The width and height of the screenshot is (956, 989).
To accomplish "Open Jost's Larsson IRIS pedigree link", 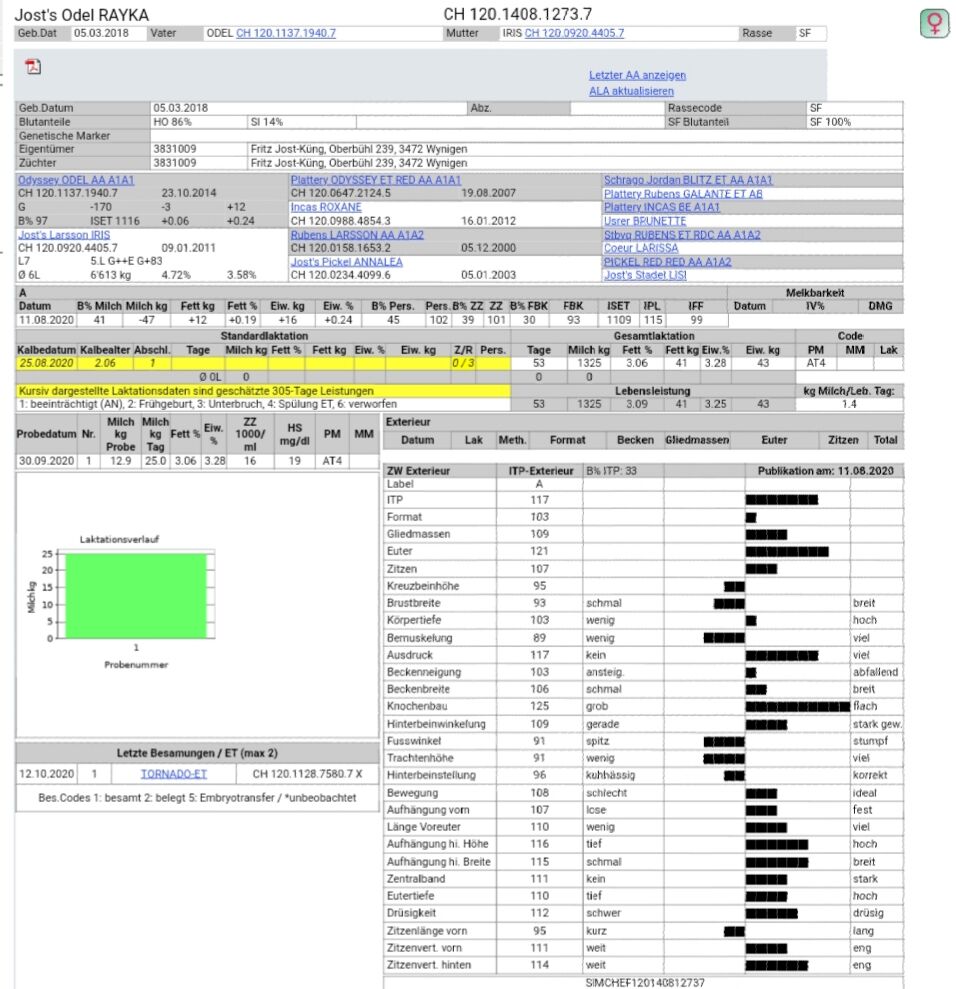I will (x=64, y=235).
